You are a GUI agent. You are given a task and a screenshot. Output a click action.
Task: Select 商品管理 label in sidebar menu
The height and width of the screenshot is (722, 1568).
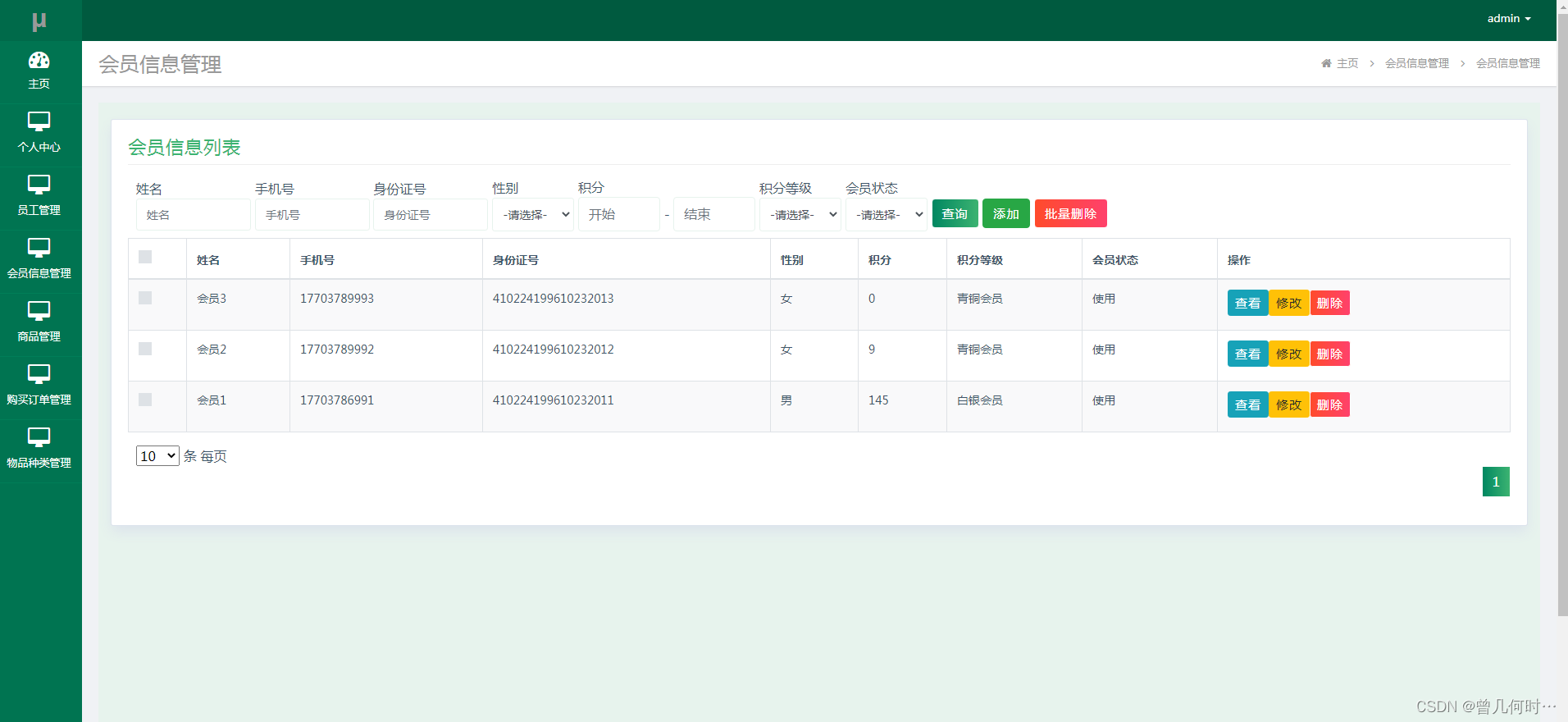coord(39,336)
